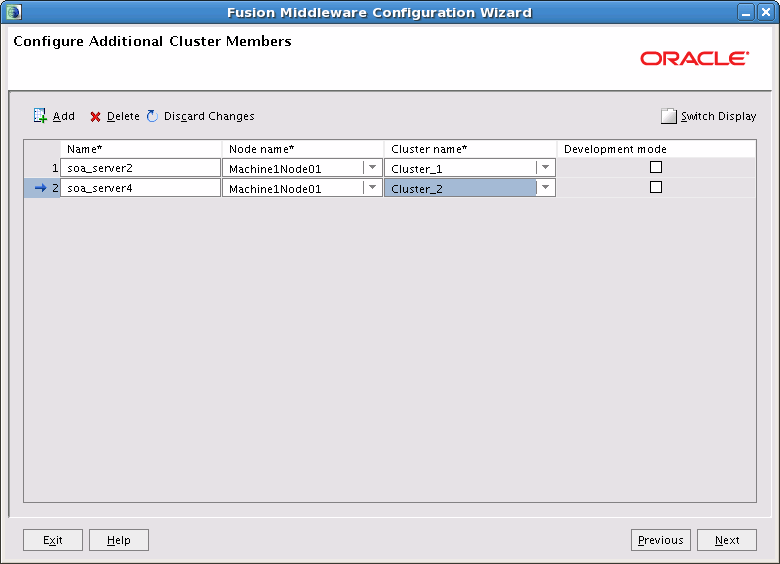The height and width of the screenshot is (564, 780).
Task: Edit the soa_server4 name field
Action: point(140,188)
